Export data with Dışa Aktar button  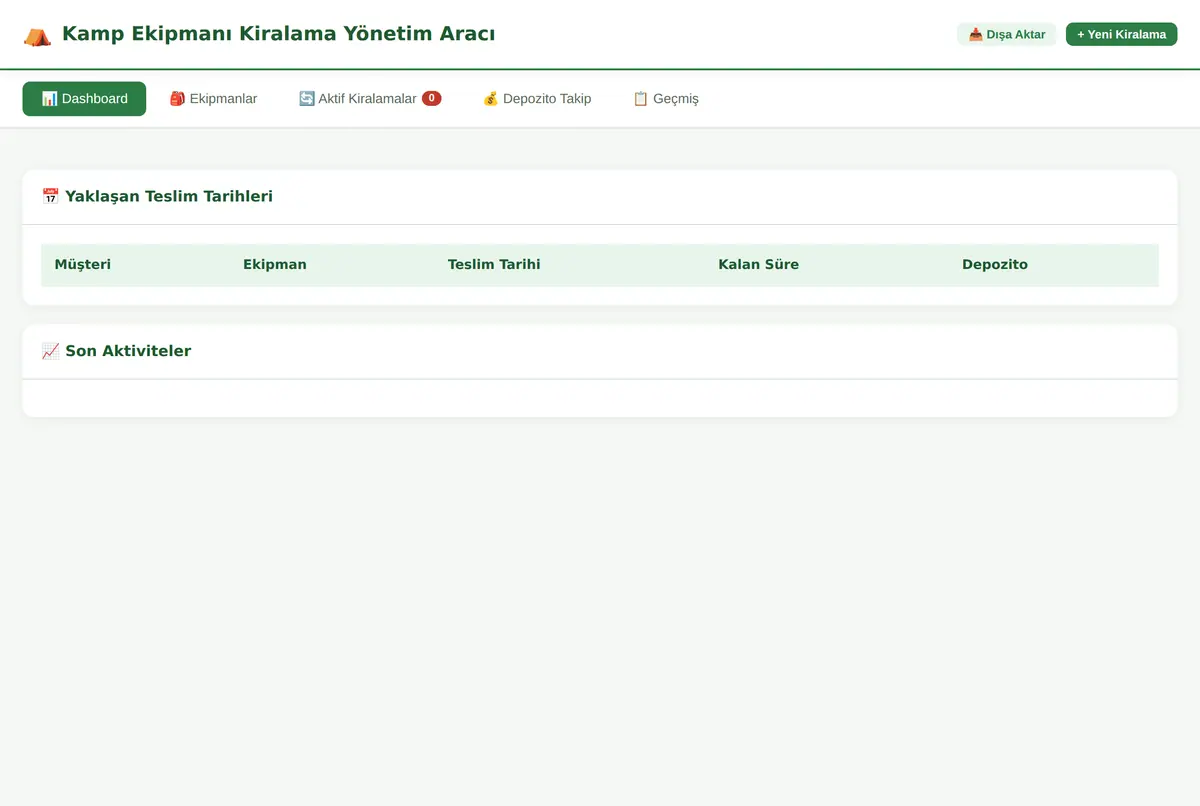tap(1007, 34)
